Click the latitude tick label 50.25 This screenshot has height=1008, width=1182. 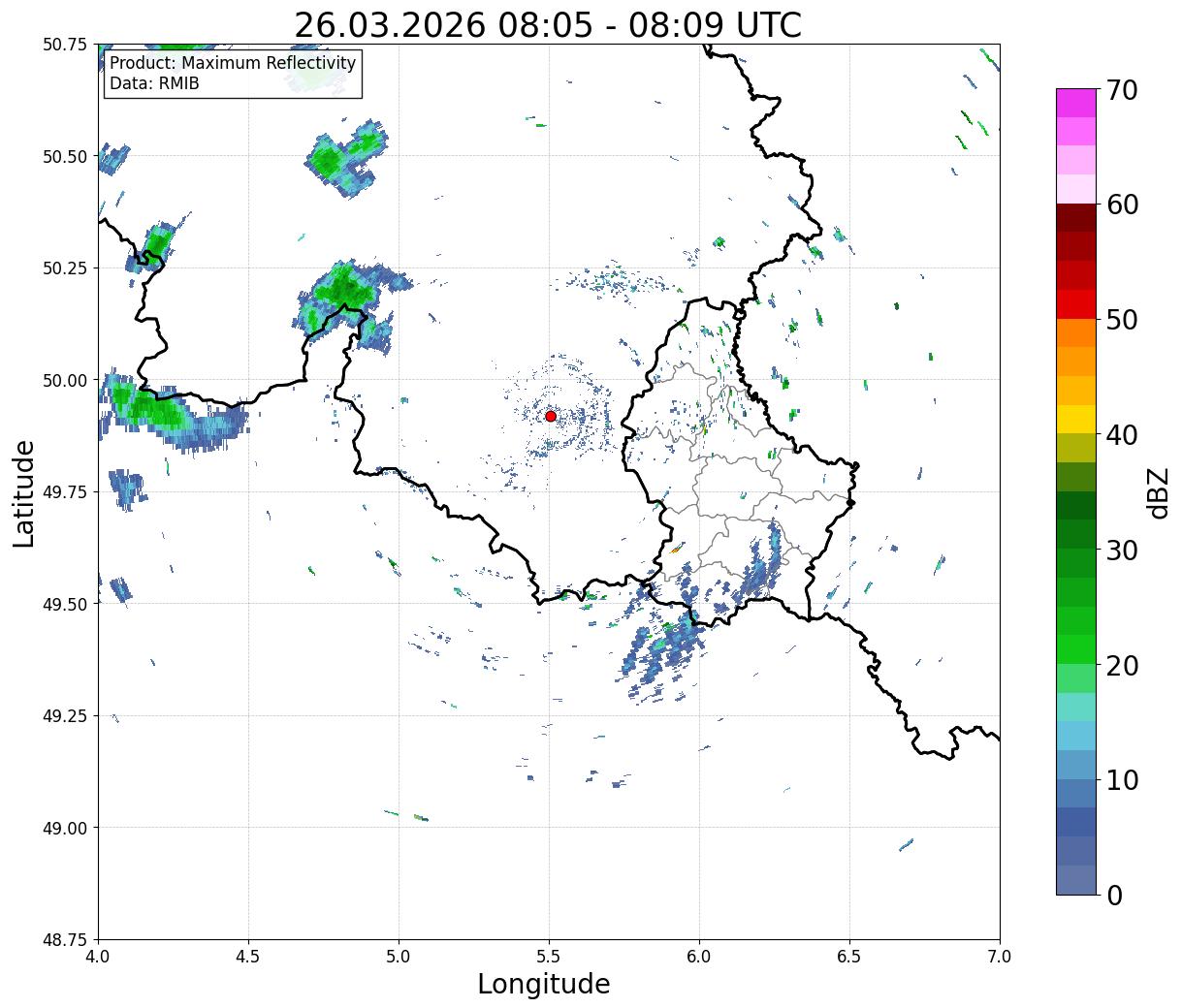65,268
